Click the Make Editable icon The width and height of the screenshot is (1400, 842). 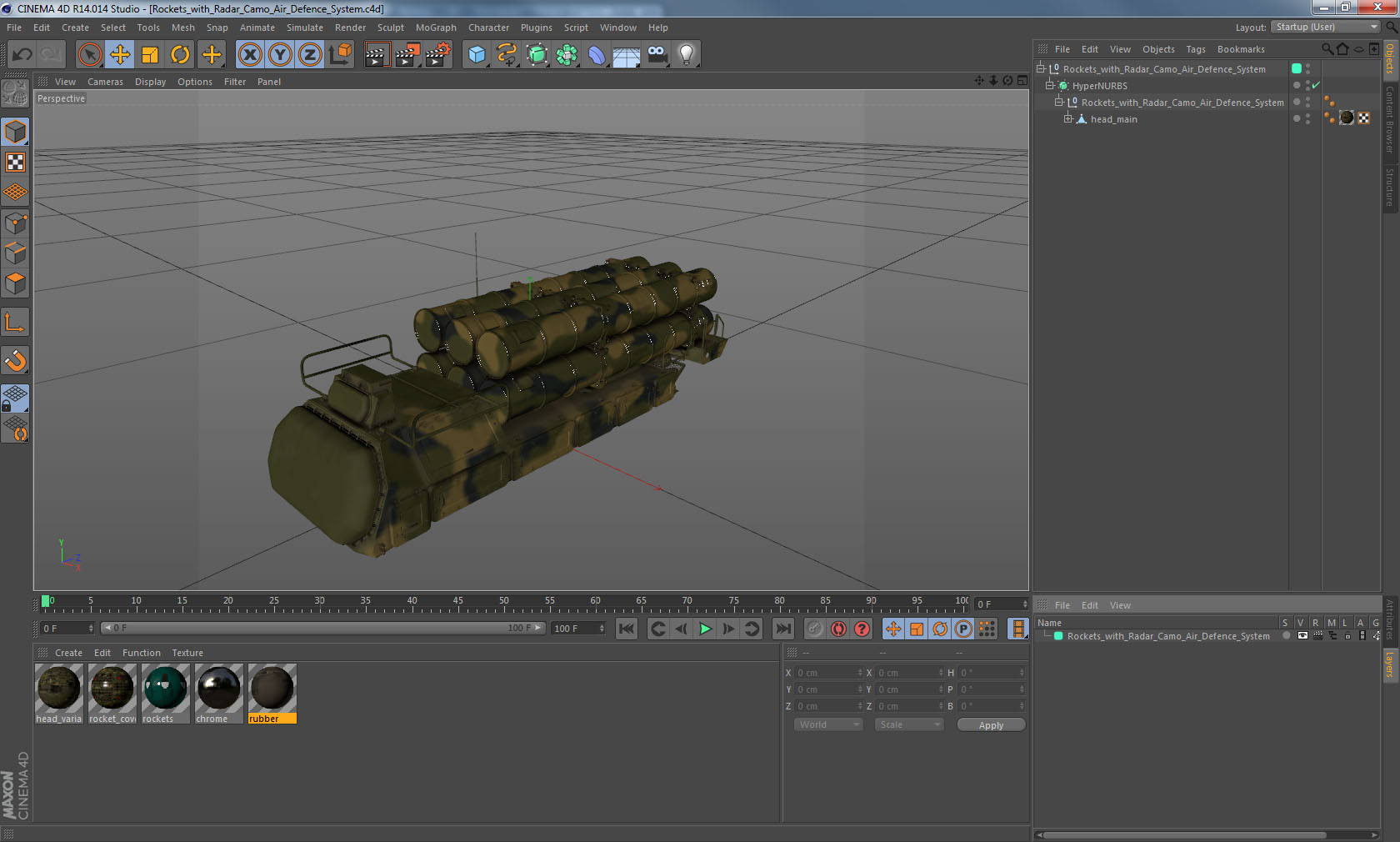[x=15, y=93]
